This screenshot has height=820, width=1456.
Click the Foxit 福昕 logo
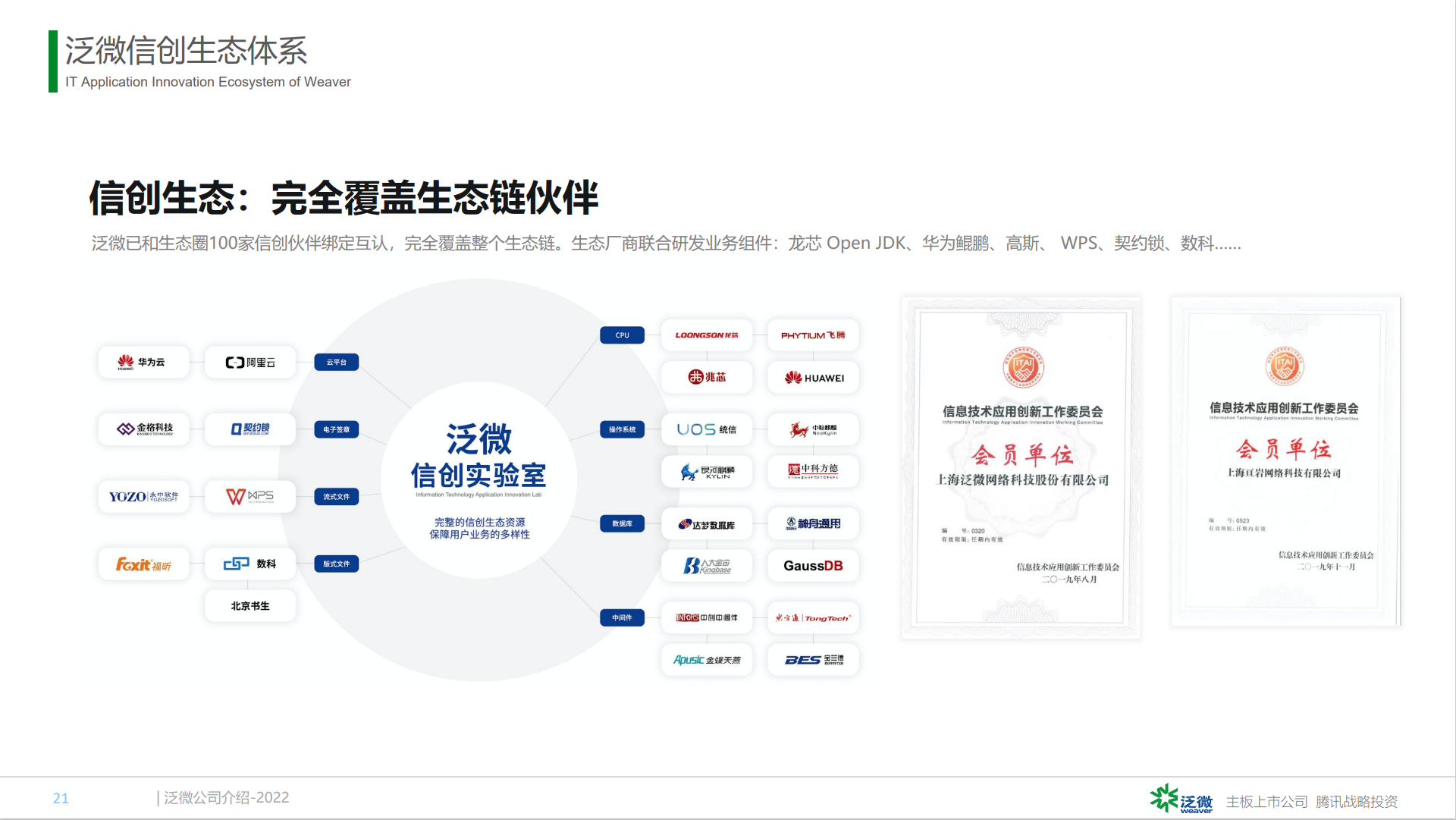(143, 564)
